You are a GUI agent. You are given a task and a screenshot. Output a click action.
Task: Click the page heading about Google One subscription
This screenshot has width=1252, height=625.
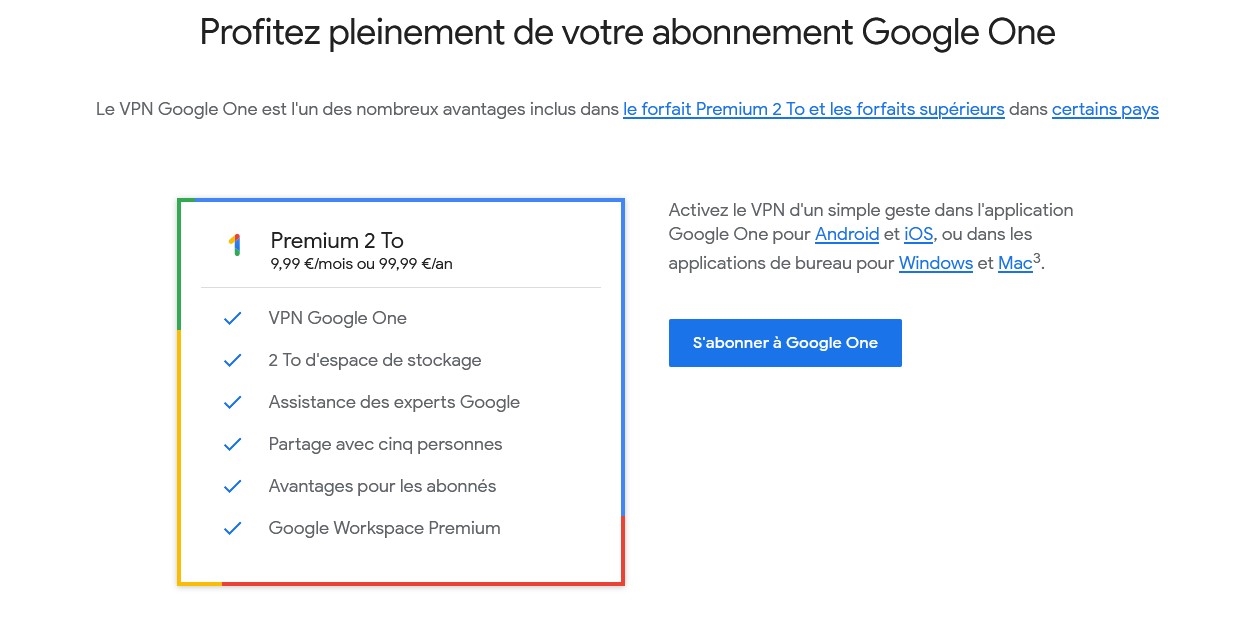tap(628, 32)
